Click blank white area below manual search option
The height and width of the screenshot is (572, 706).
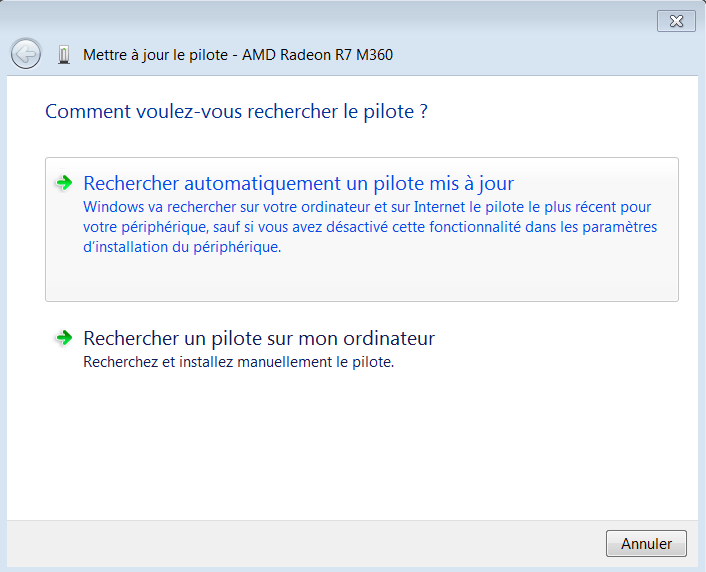tap(353, 446)
